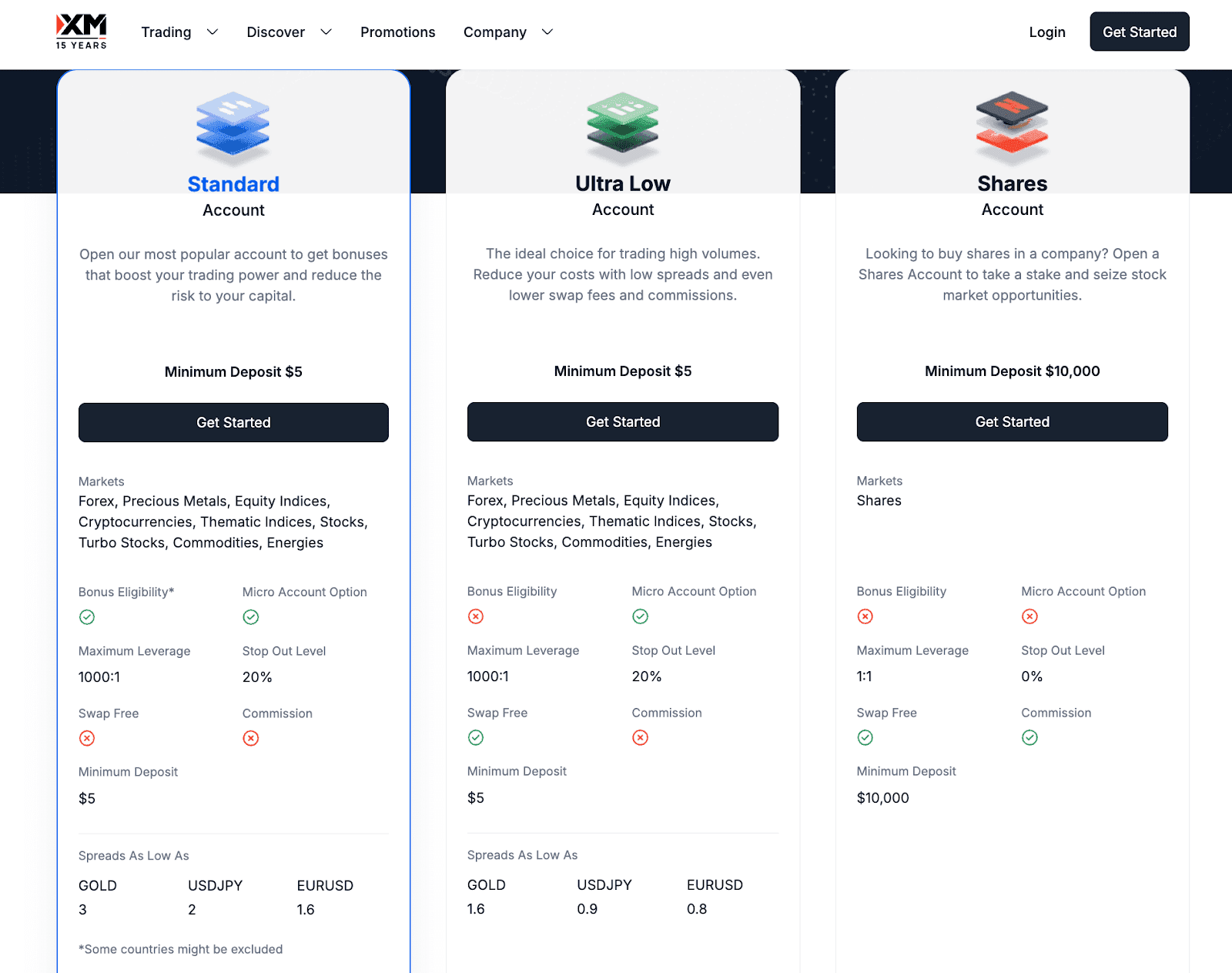Image resolution: width=1232 pixels, height=973 pixels.
Task: Click the "Bonus Eligibility*" label in Standard card
Action: (x=126, y=592)
